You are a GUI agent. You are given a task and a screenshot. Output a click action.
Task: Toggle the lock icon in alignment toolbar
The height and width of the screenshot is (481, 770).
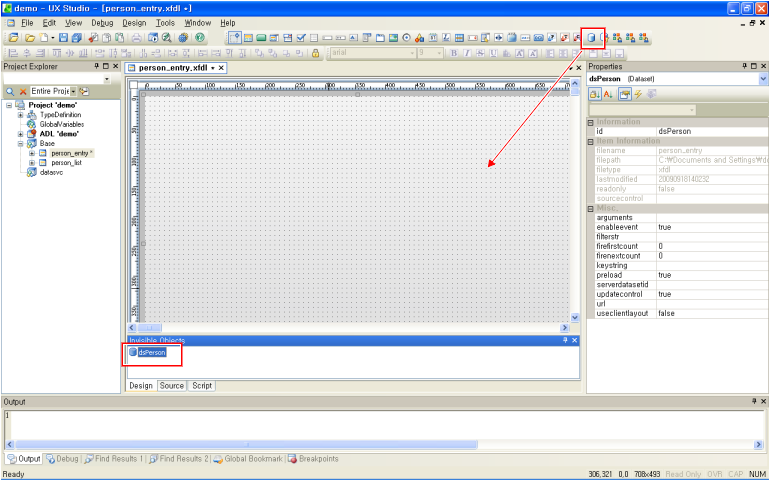click(x=604, y=52)
